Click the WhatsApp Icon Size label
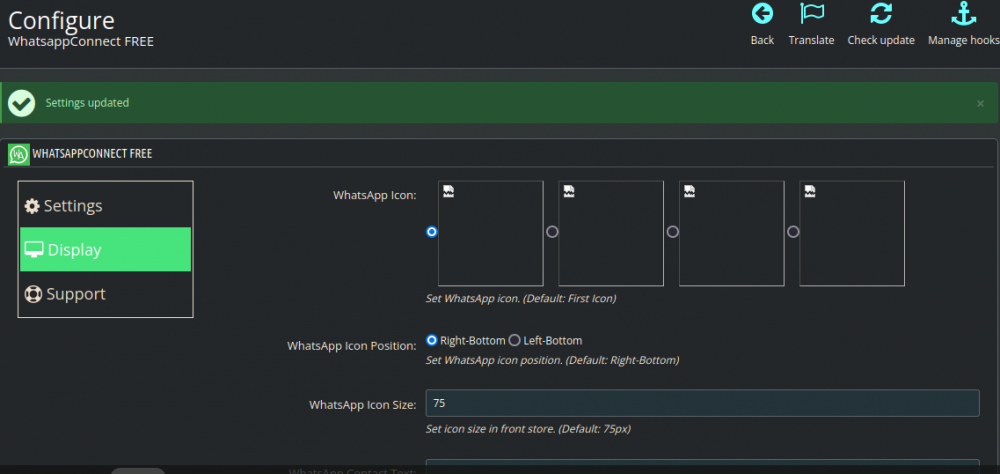Image resolution: width=1000 pixels, height=474 pixels. (x=363, y=404)
